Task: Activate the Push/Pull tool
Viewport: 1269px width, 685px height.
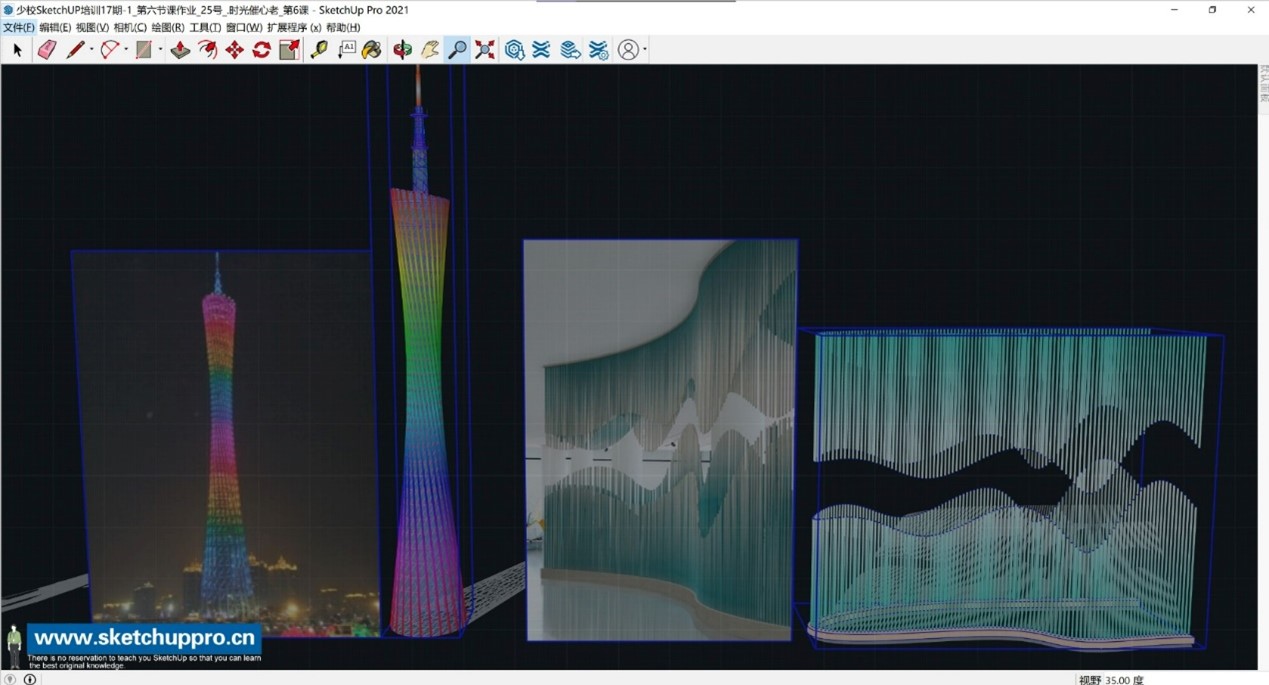Action: tap(180, 50)
